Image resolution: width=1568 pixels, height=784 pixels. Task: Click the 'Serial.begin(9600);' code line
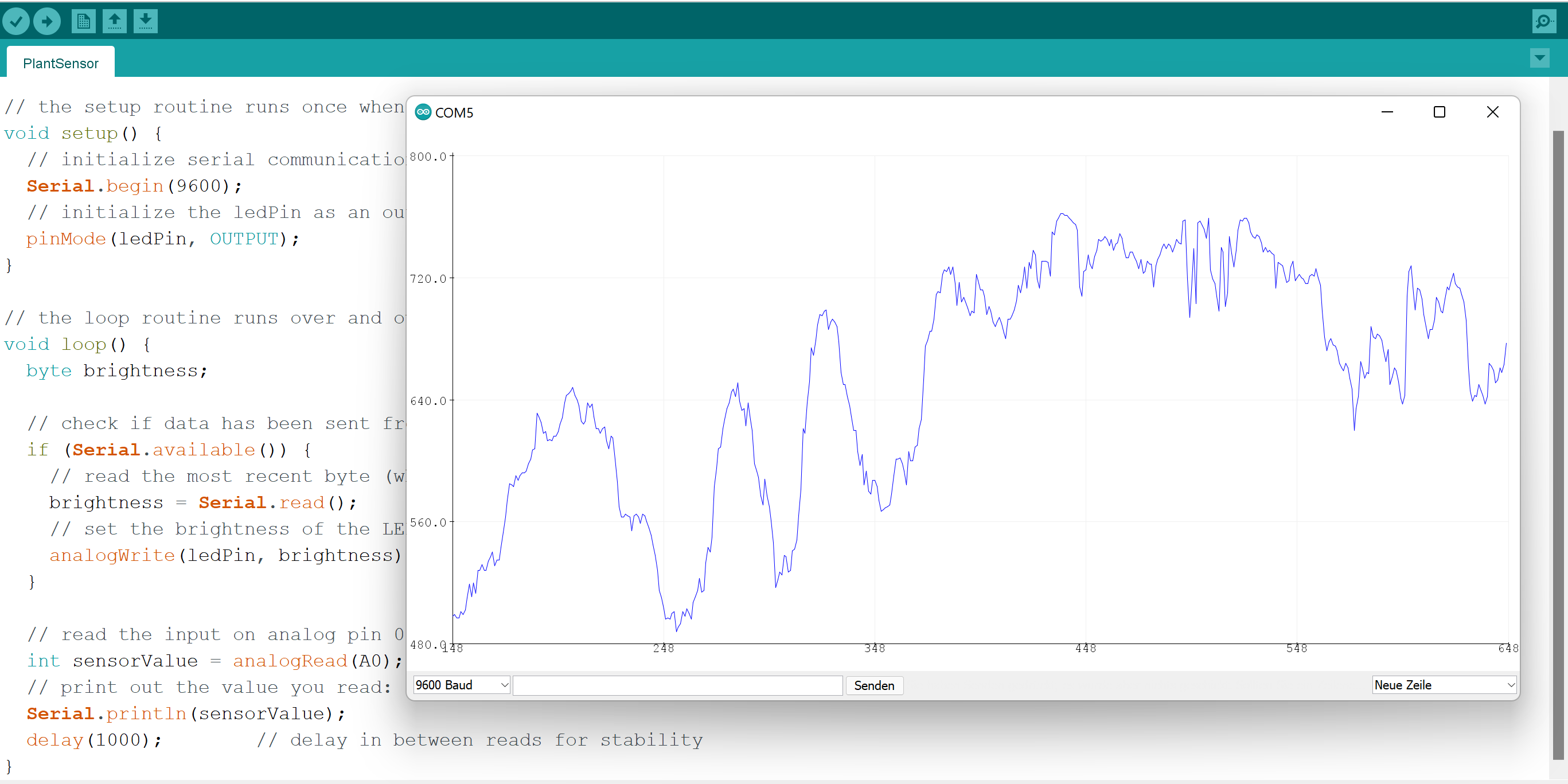click(x=134, y=186)
